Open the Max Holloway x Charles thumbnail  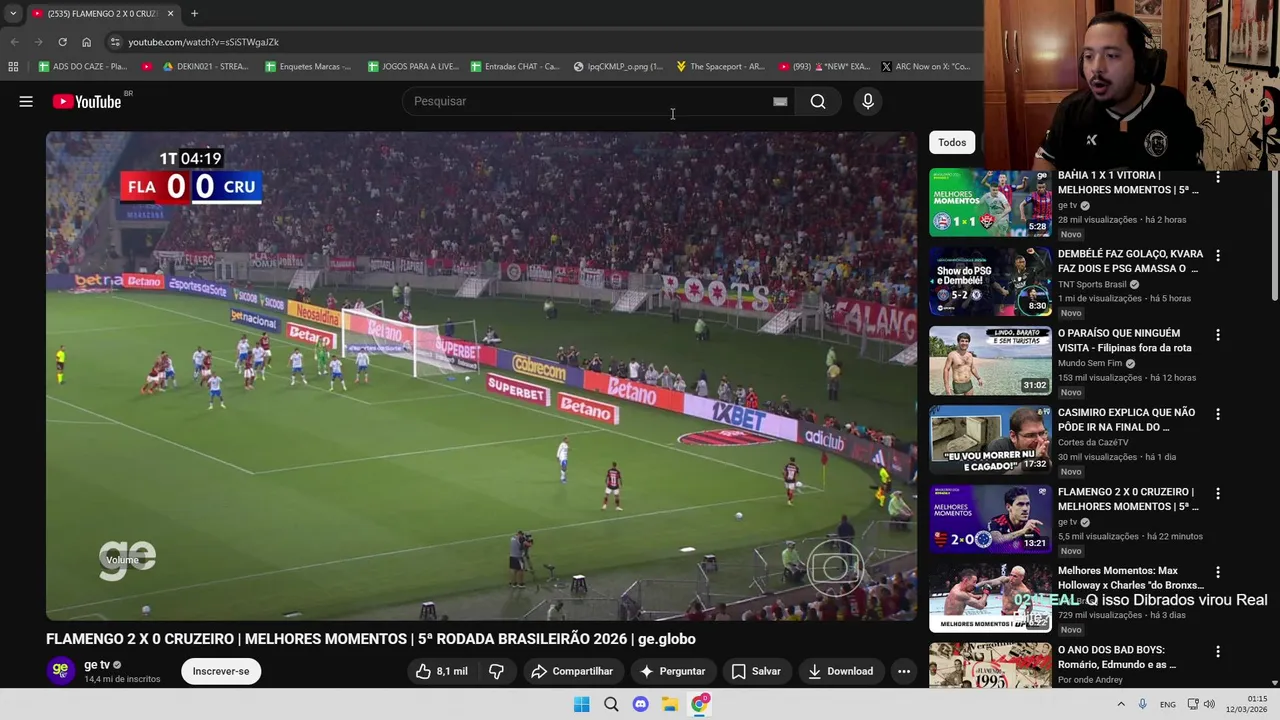[x=990, y=598]
